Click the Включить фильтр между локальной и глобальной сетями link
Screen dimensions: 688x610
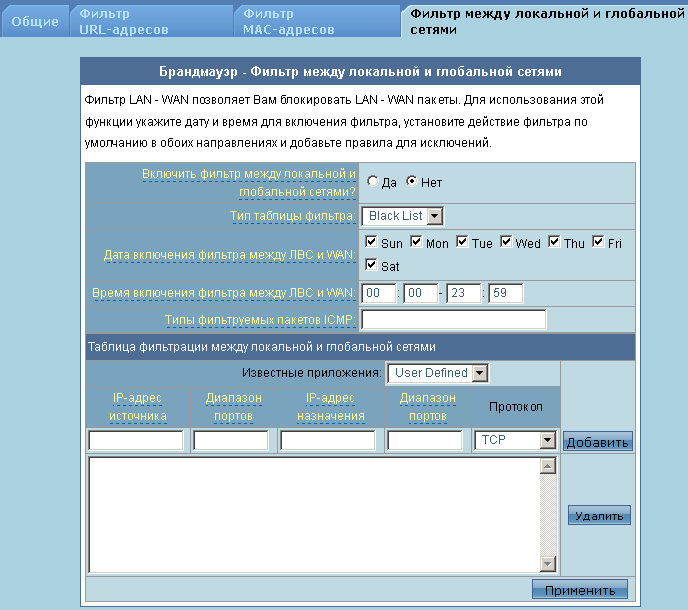249,183
